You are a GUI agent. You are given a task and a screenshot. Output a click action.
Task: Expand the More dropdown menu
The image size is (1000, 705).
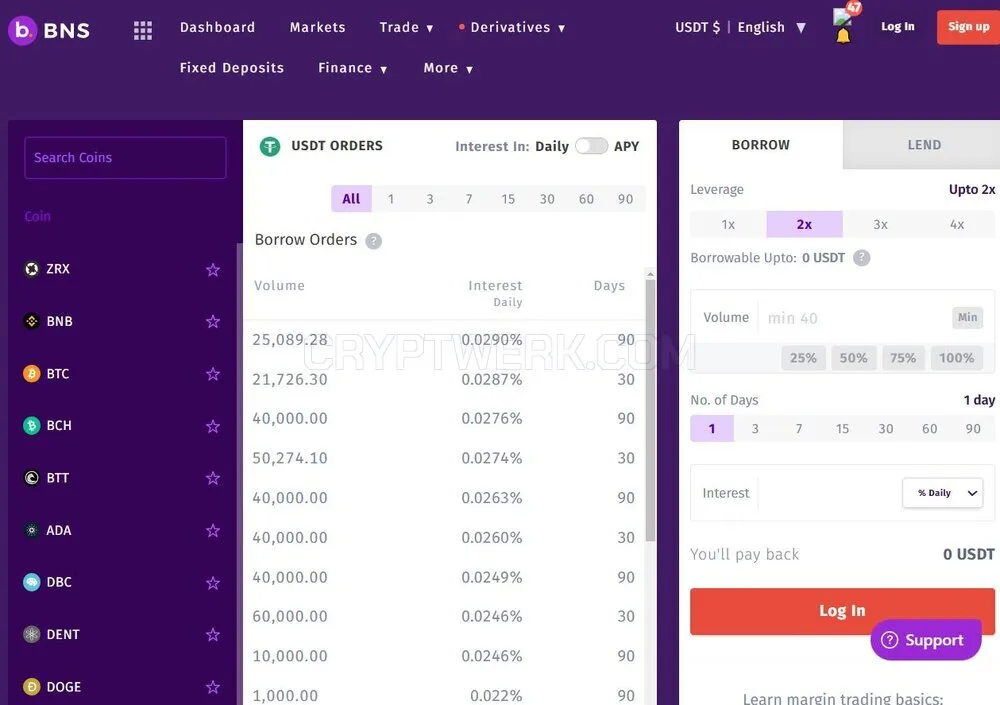(x=448, y=68)
